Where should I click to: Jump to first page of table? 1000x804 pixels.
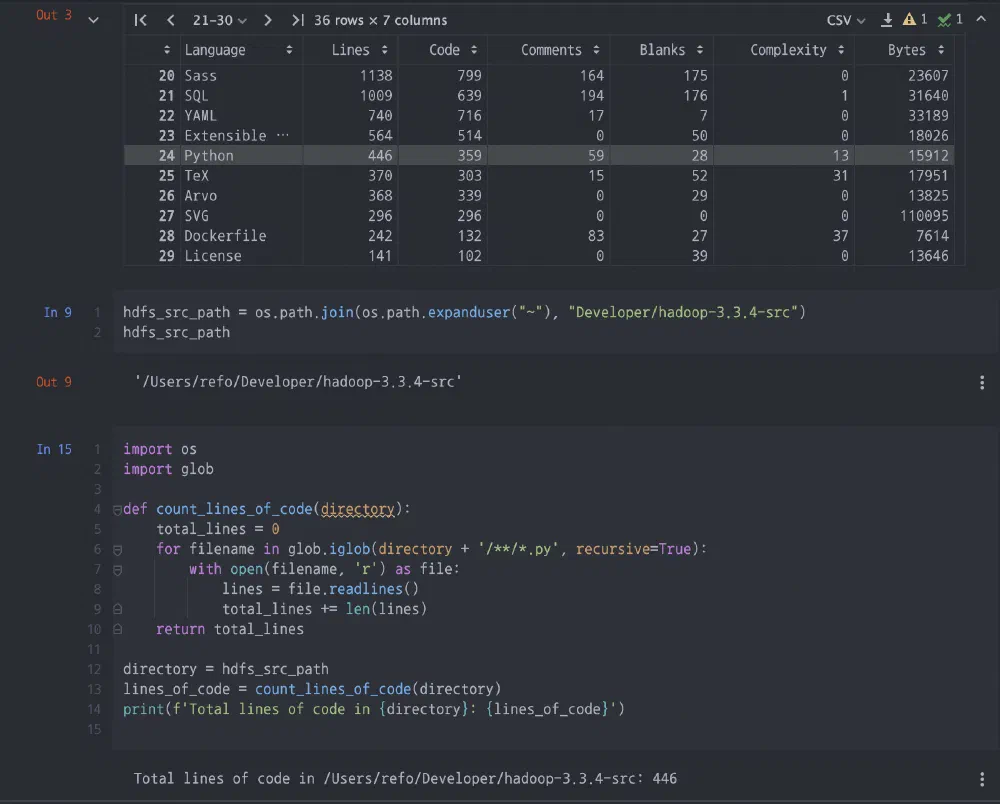pos(141,20)
